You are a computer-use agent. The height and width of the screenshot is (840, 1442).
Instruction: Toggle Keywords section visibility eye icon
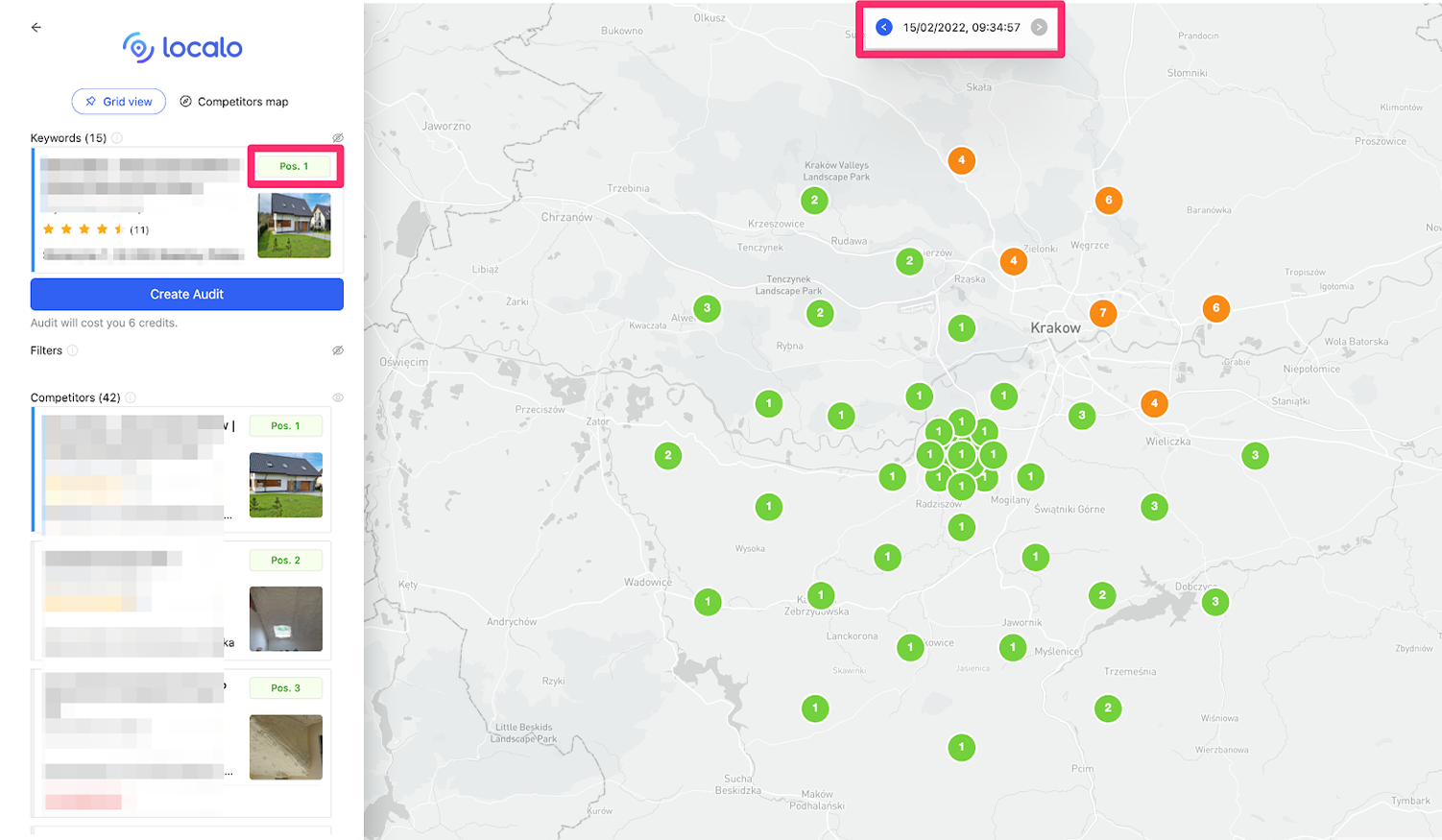pyautogui.click(x=338, y=138)
